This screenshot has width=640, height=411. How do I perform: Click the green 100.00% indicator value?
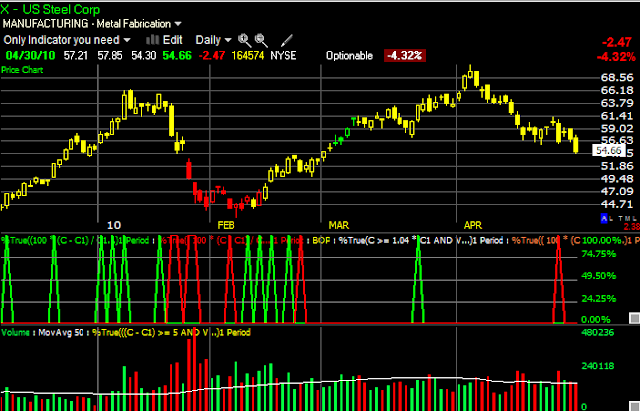pyautogui.click(x=602, y=240)
